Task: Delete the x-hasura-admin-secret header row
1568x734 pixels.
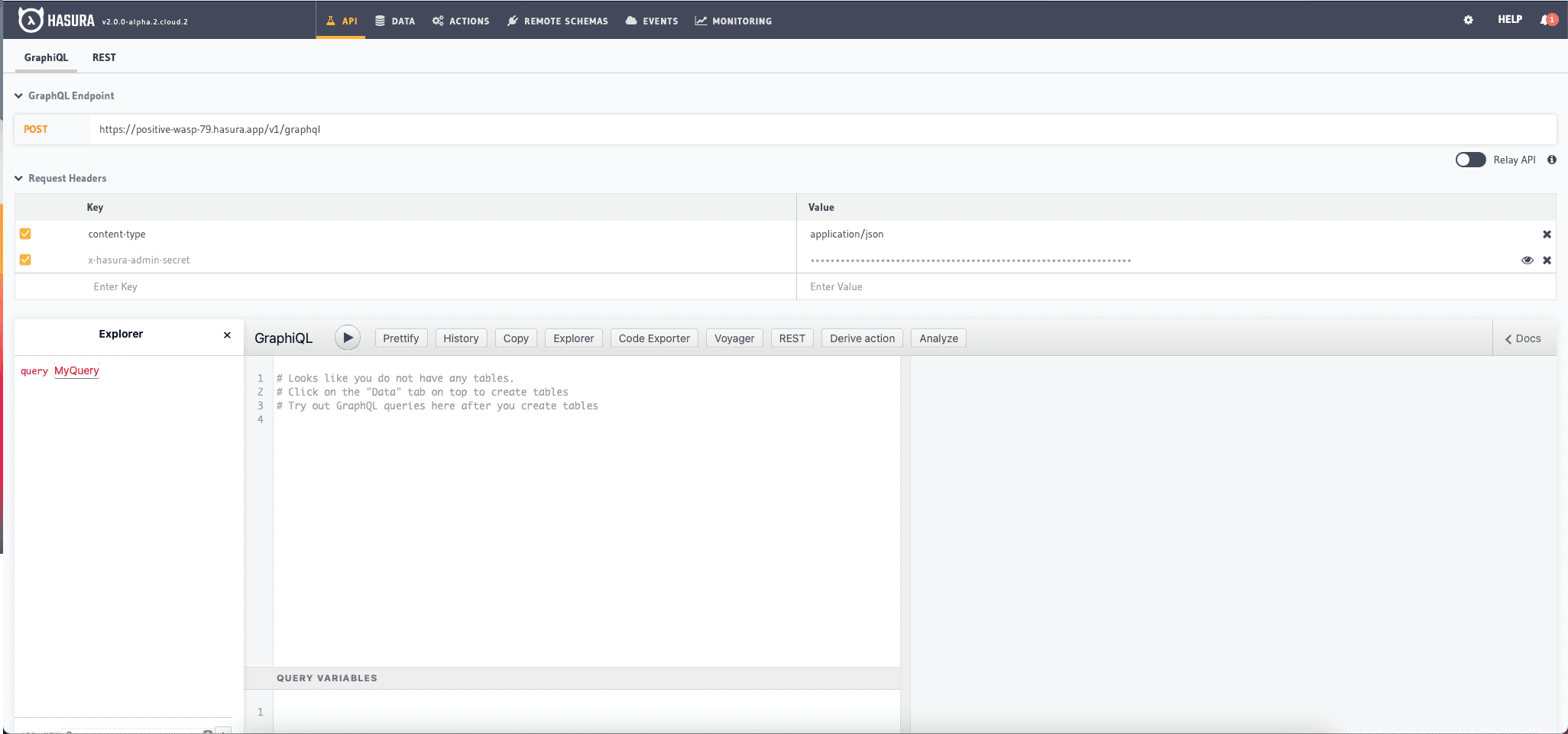Action: pos(1547,260)
